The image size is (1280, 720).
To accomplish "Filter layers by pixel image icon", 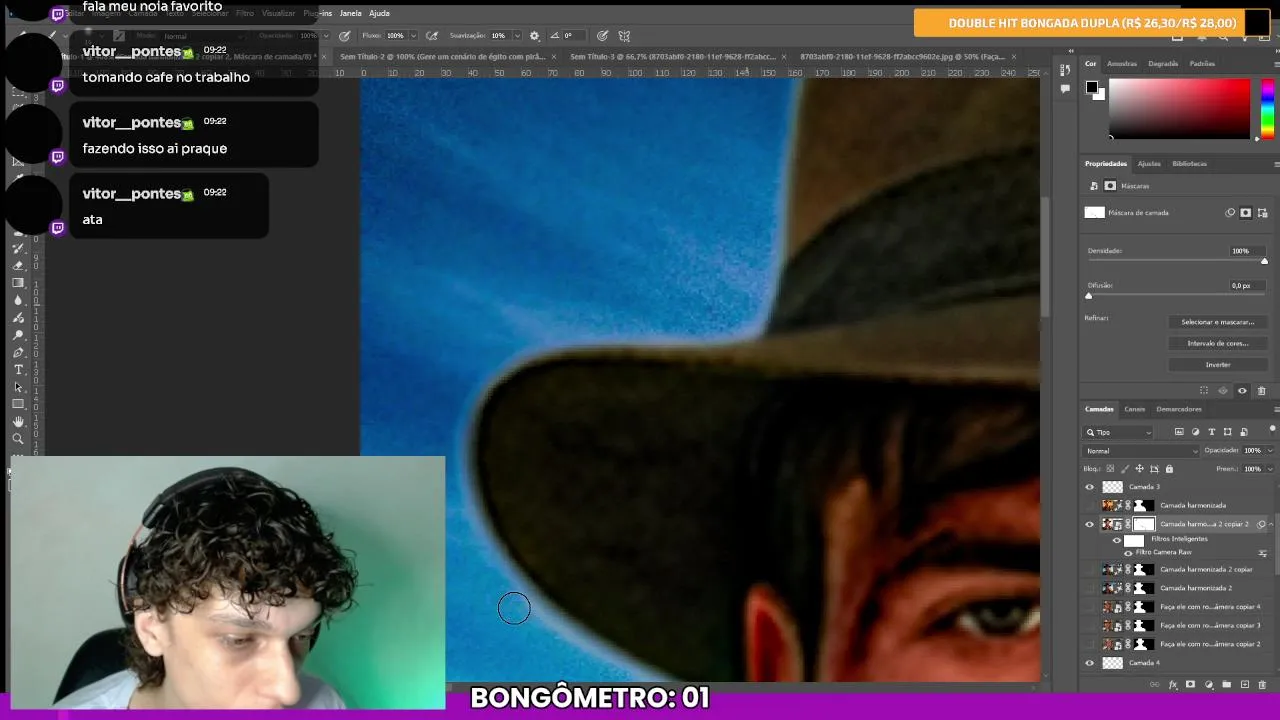I will (x=1179, y=432).
